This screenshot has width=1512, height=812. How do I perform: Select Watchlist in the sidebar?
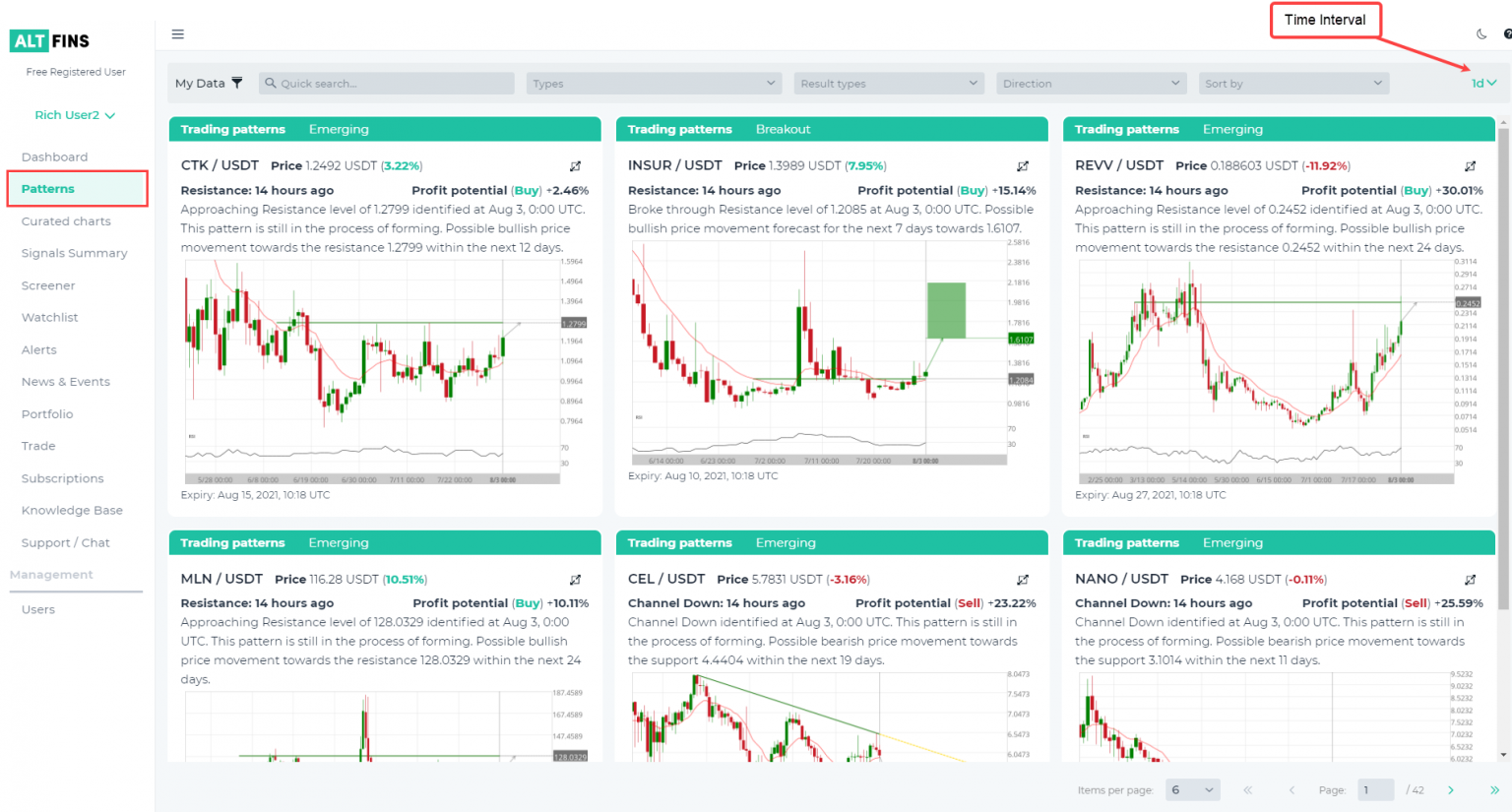click(x=49, y=317)
